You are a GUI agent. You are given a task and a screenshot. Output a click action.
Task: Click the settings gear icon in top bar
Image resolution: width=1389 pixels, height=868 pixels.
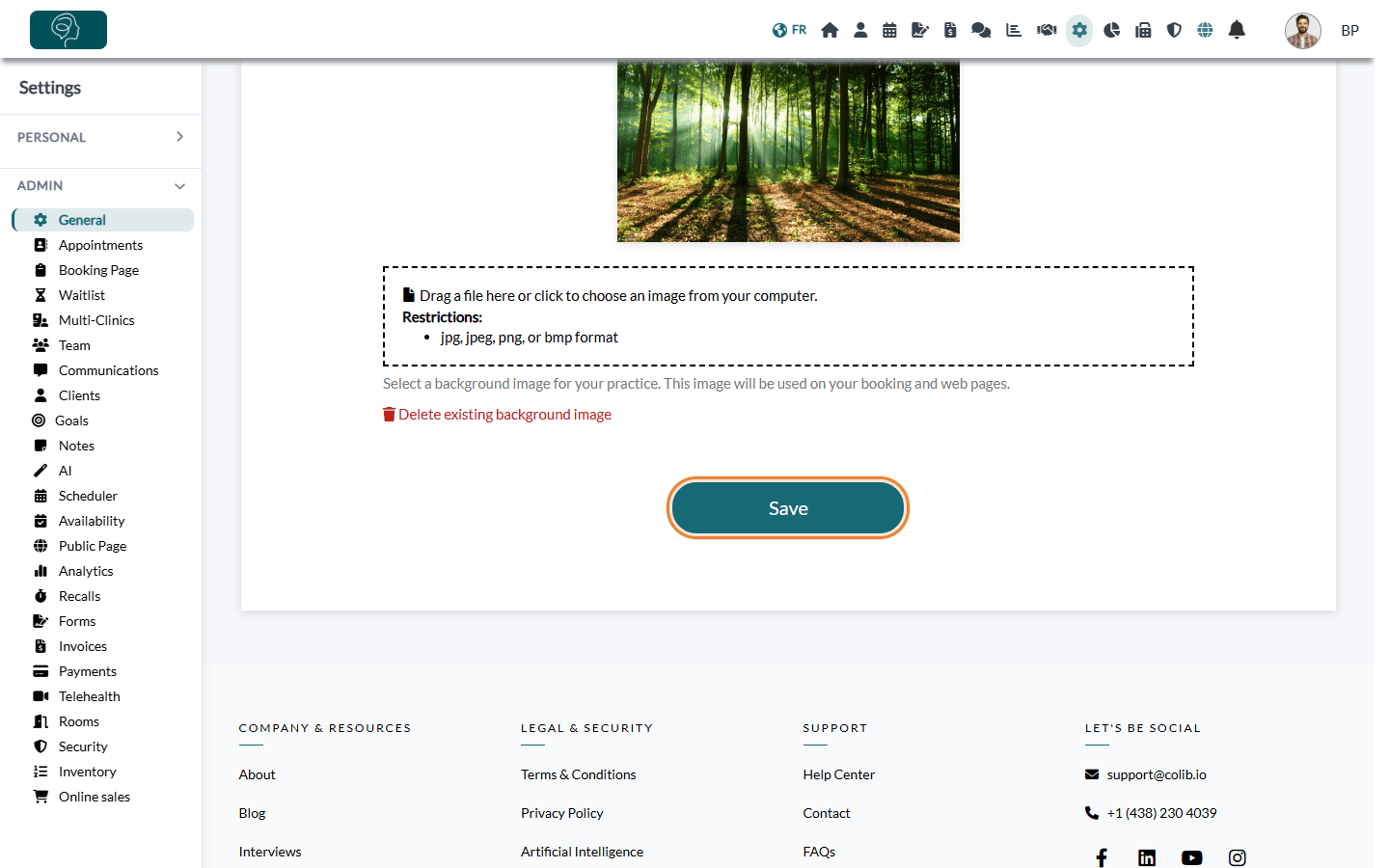1079,30
